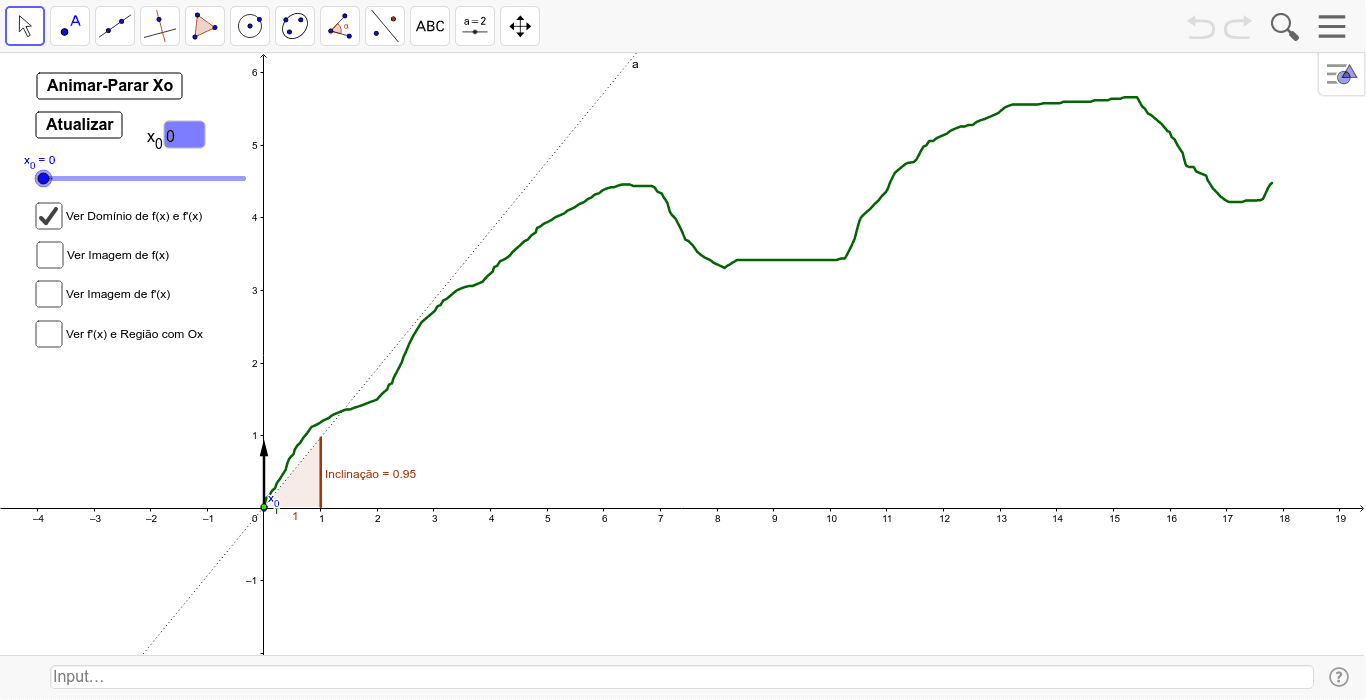
Task: Click the Animar-Parar Xo button
Action: pos(110,86)
